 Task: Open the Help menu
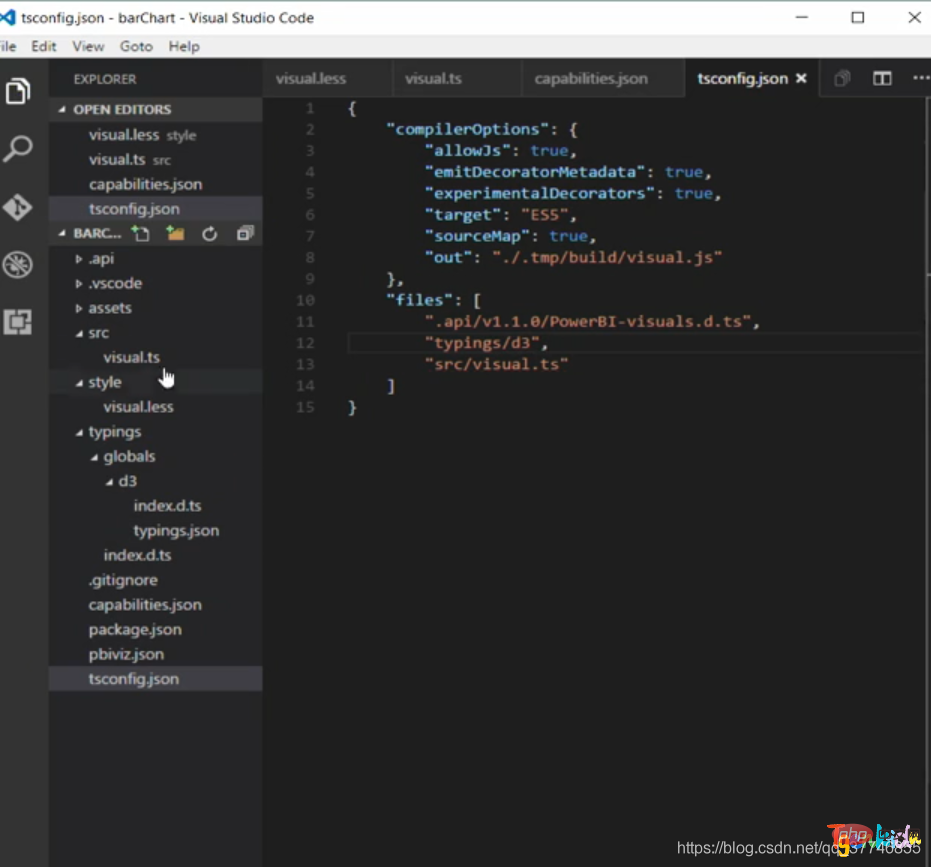point(184,46)
